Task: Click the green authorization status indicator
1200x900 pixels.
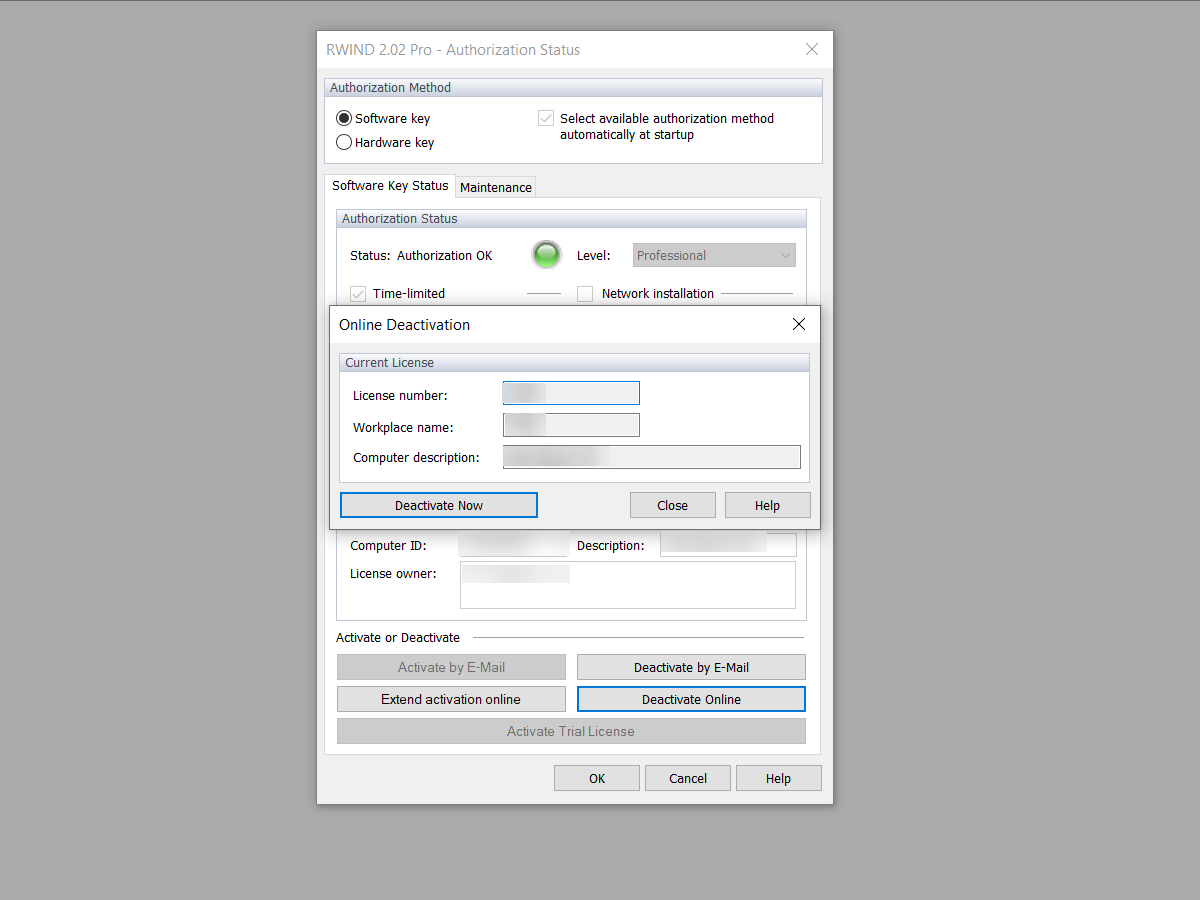Action: [546, 255]
